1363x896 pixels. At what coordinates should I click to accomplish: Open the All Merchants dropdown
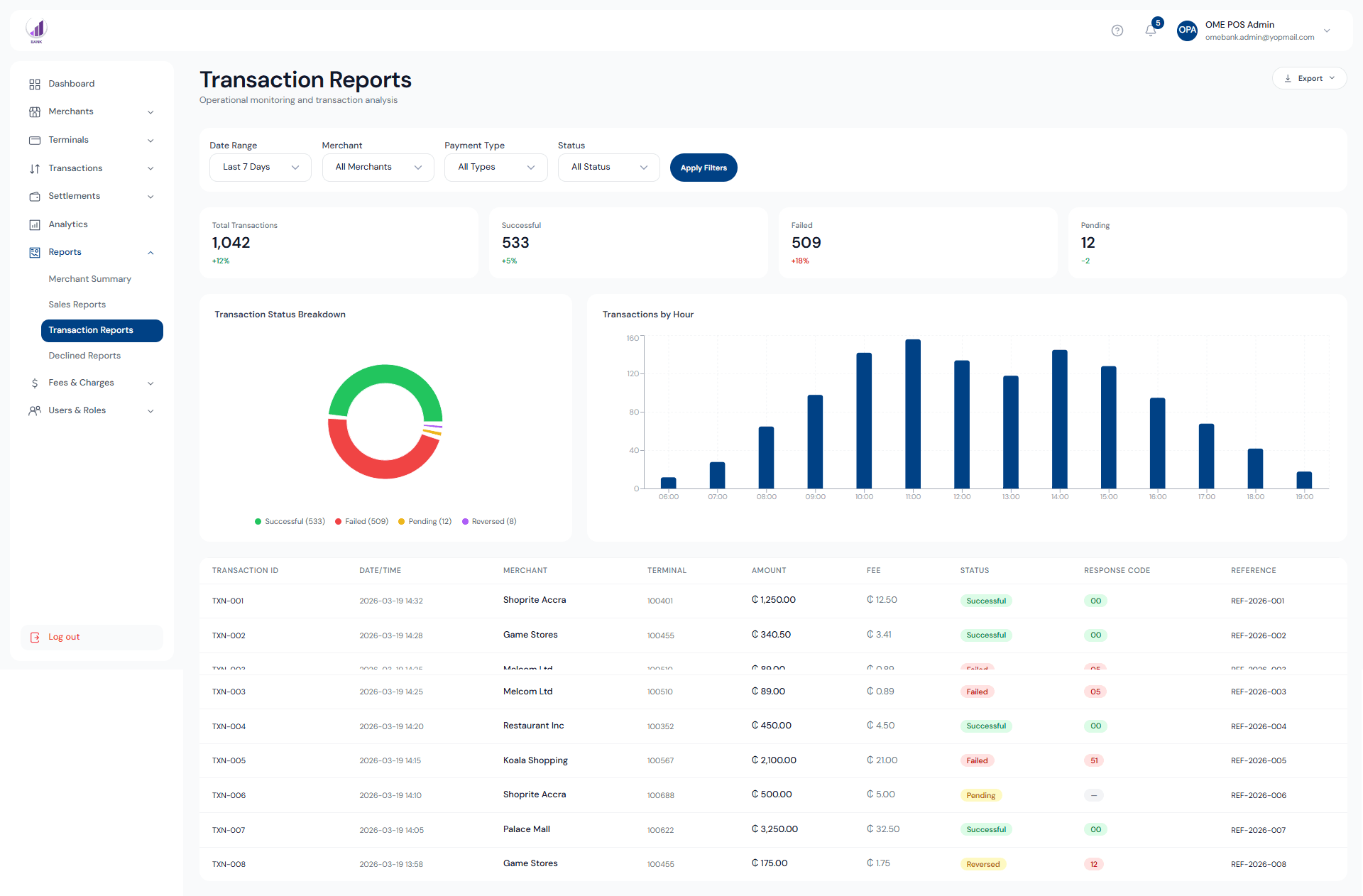point(378,168)
